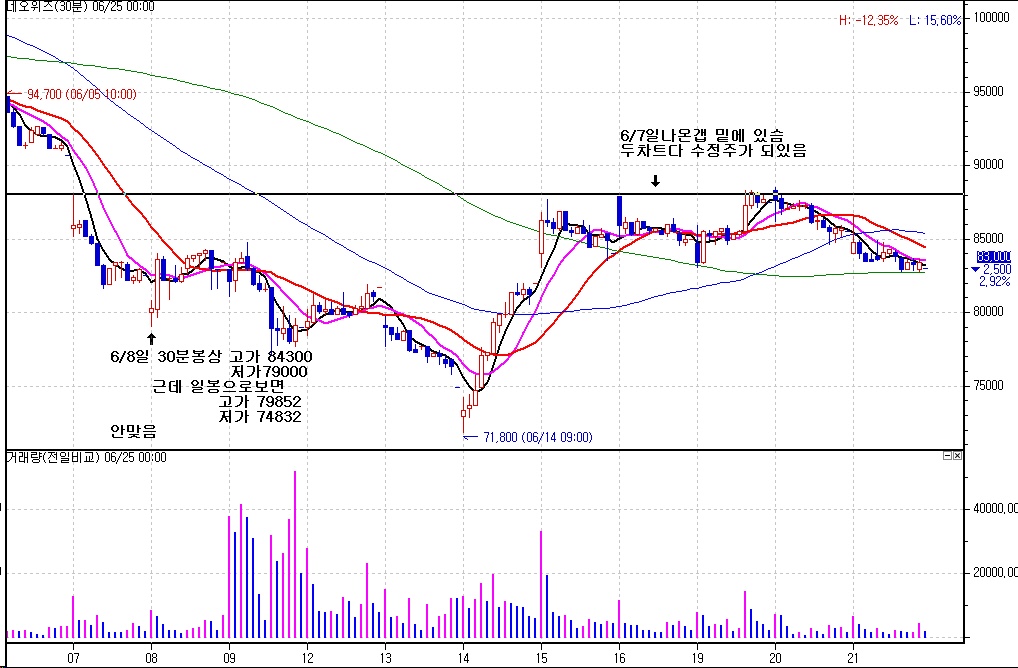
Task: Click the chart title 네오위즈(30분)
Action: [43, 6]
